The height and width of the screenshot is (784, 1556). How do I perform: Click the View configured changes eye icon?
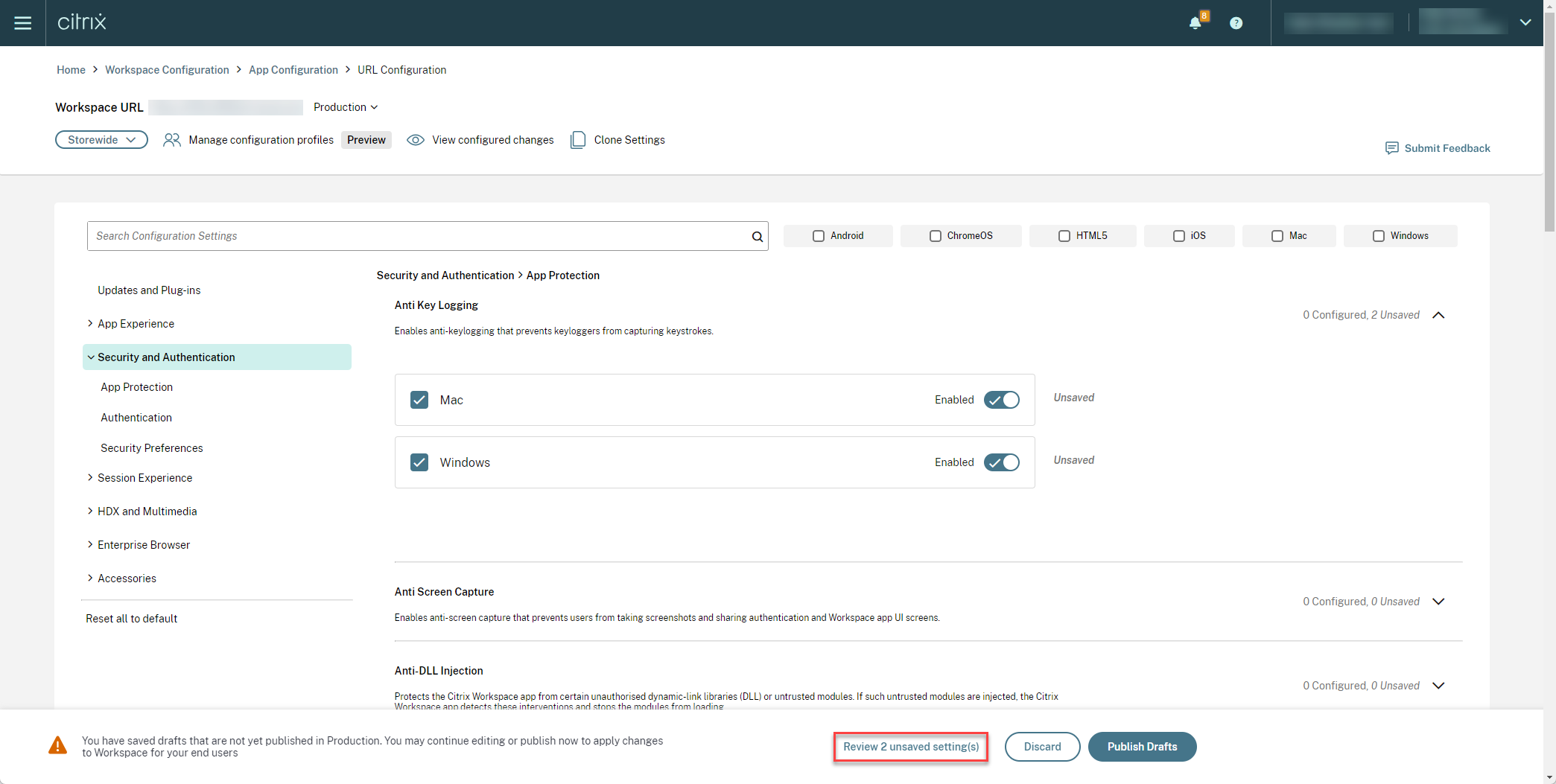[x=415, y=139]
